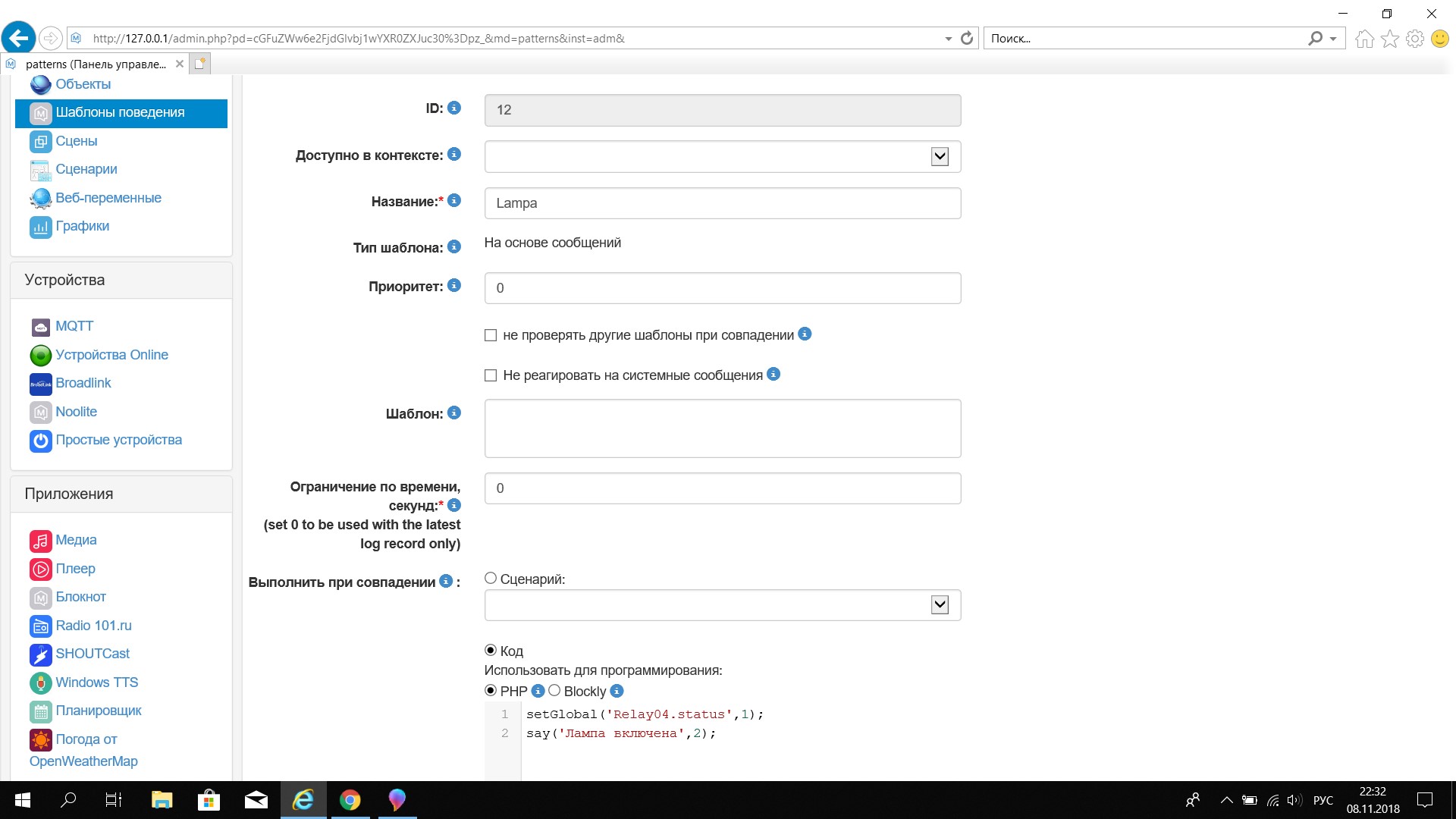Enable 'не проверять другие шаблоны' checkbox
This screenshot has width=1456, height=819.
pos(491,335)
